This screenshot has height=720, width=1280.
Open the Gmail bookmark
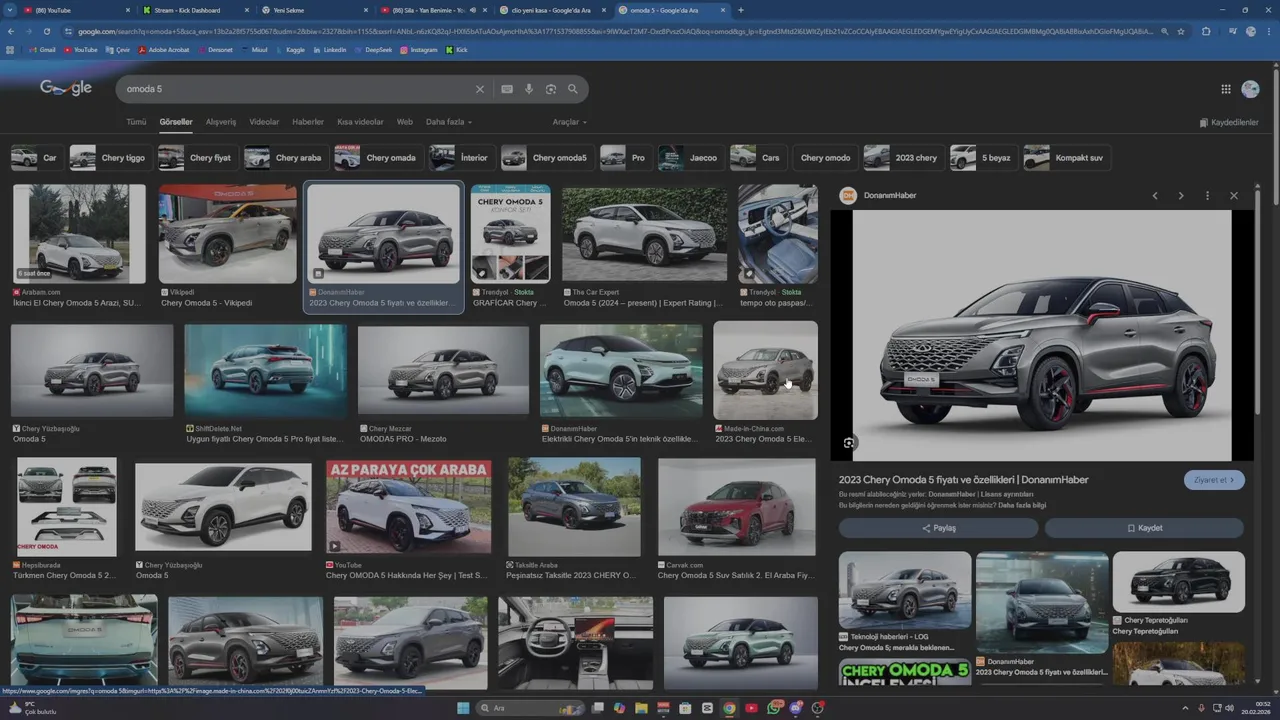tap(42, 50)
